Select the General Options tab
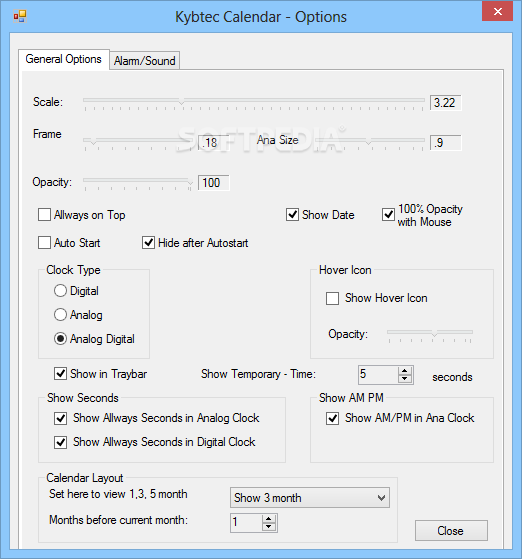This screenshot has width=522, height=559. [x=63, y=59]
